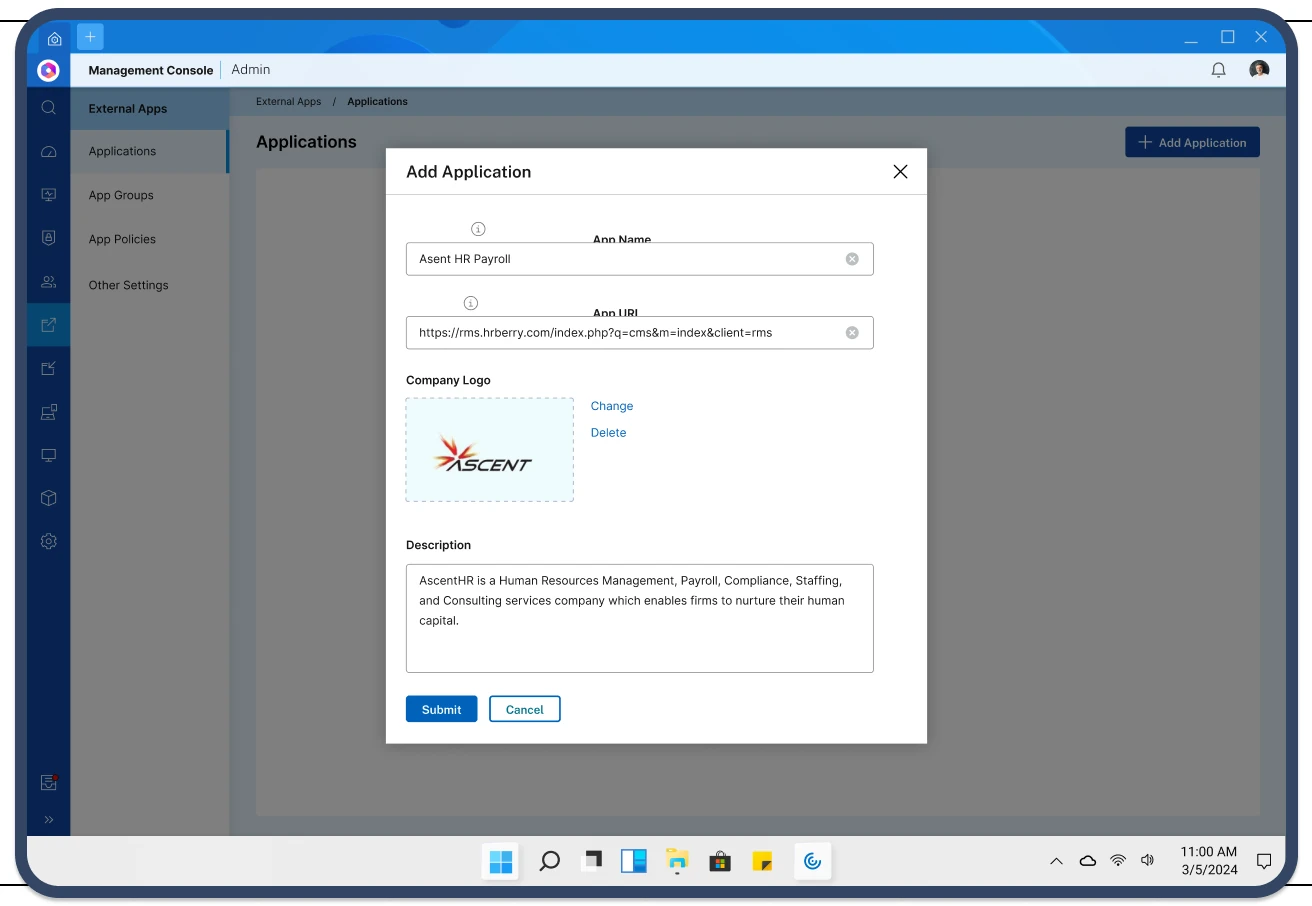Show hidden system tray icons
Viewport: 1312px width, 906px height.
pos(1056,861)
